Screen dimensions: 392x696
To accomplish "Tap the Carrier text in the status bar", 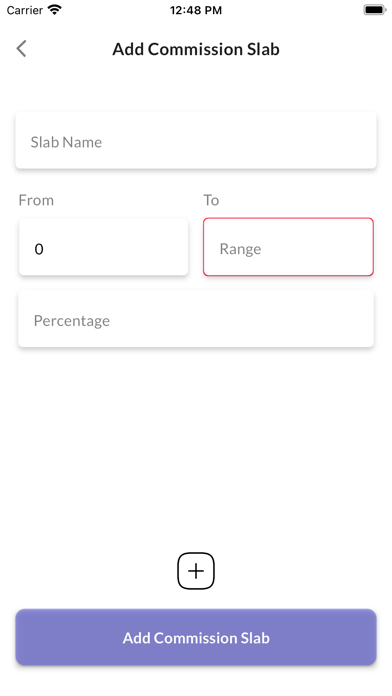I will click(25, 10).
